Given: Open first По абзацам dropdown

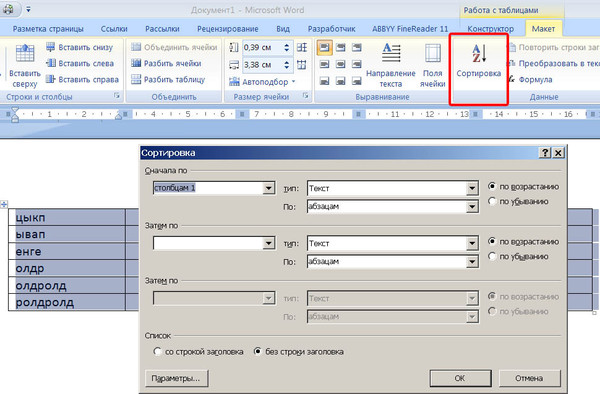Looking at the screenshot, I should [472, 207].
